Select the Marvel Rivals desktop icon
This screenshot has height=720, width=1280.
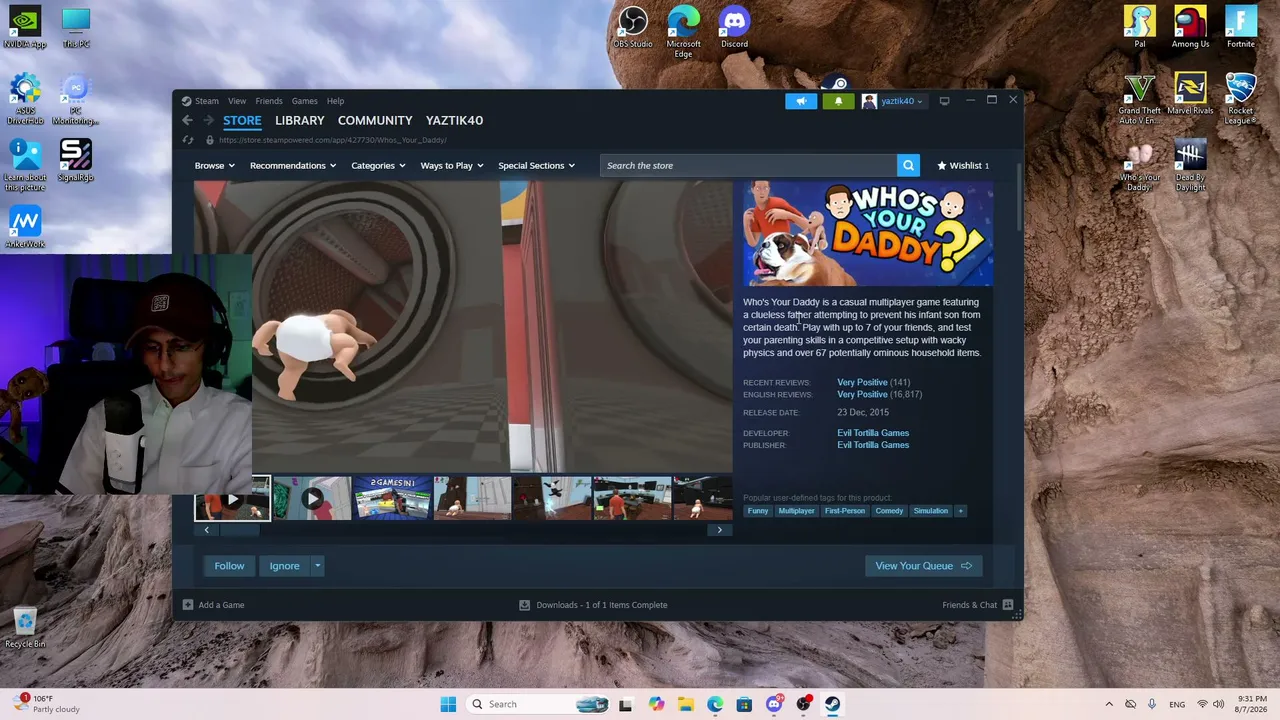click(1190, 95)
